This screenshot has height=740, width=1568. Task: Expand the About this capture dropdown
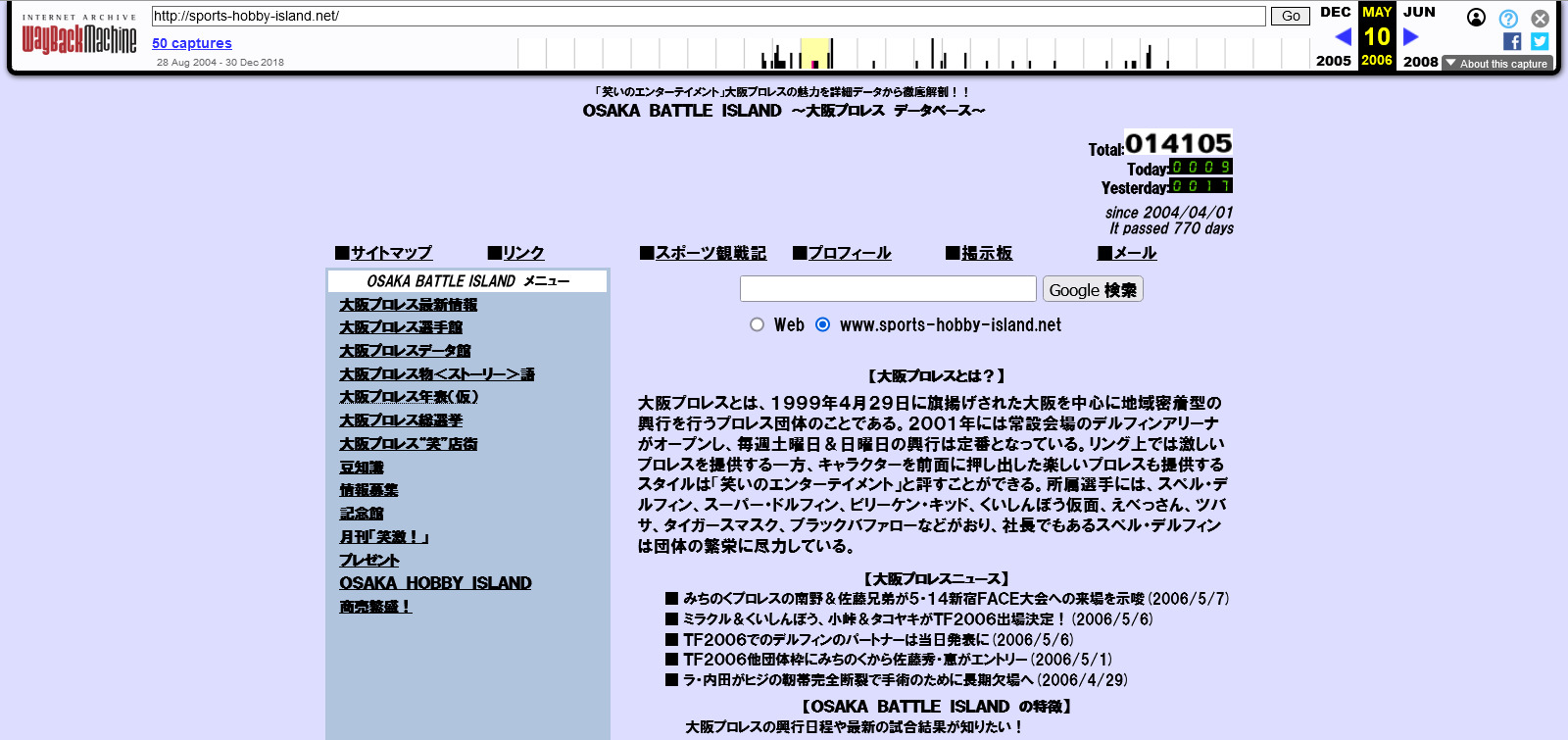[x=1497, y=64]
